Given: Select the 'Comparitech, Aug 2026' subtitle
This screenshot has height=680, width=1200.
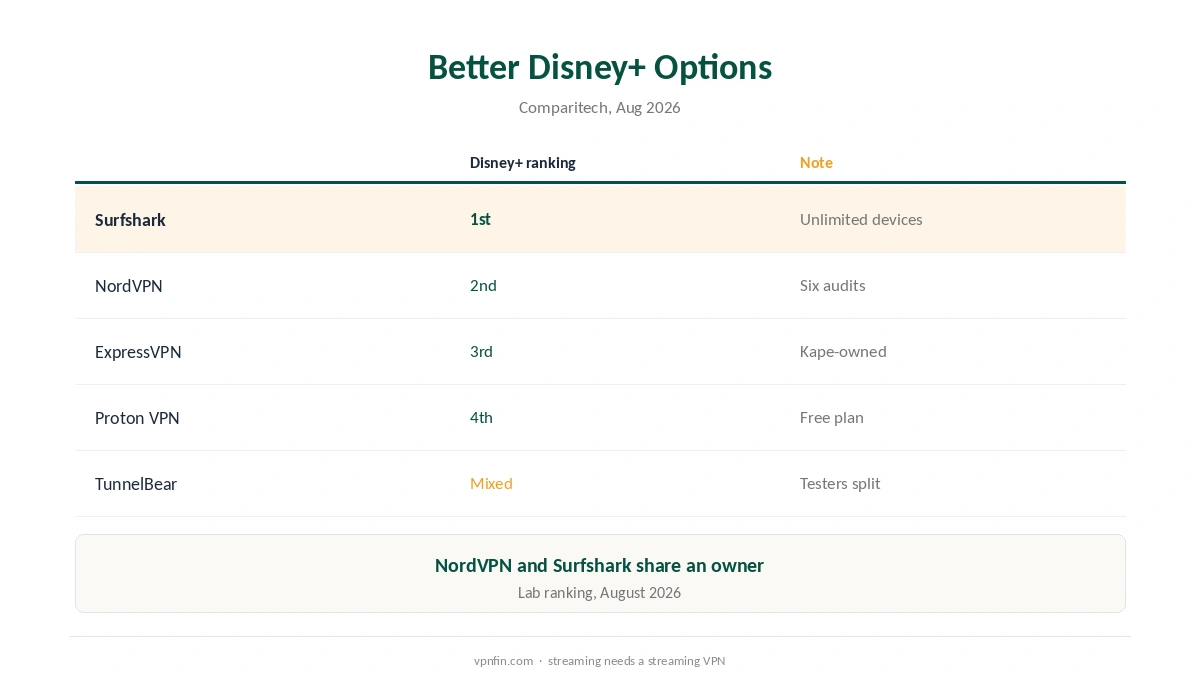Looking at the screenshot, I should pos(600,107).
